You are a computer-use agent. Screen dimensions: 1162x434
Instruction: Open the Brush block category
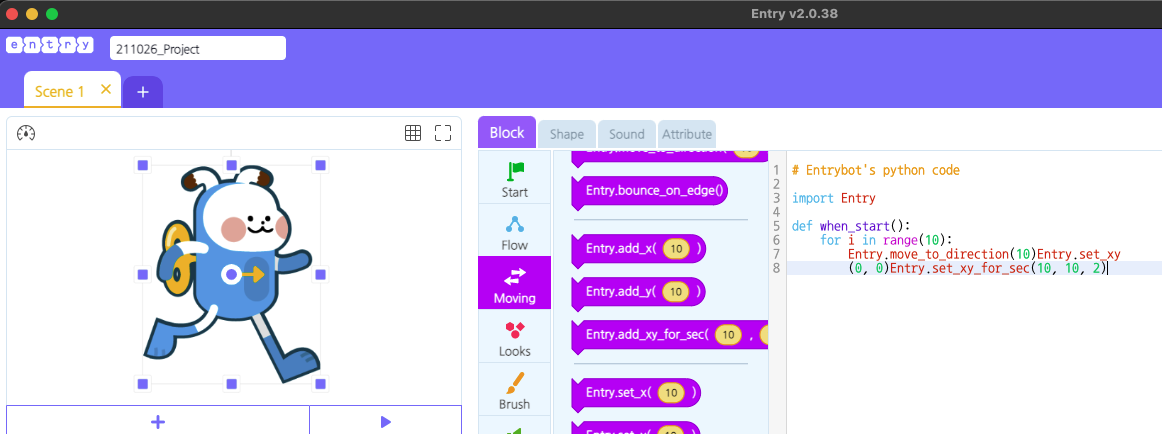[514, 389]
